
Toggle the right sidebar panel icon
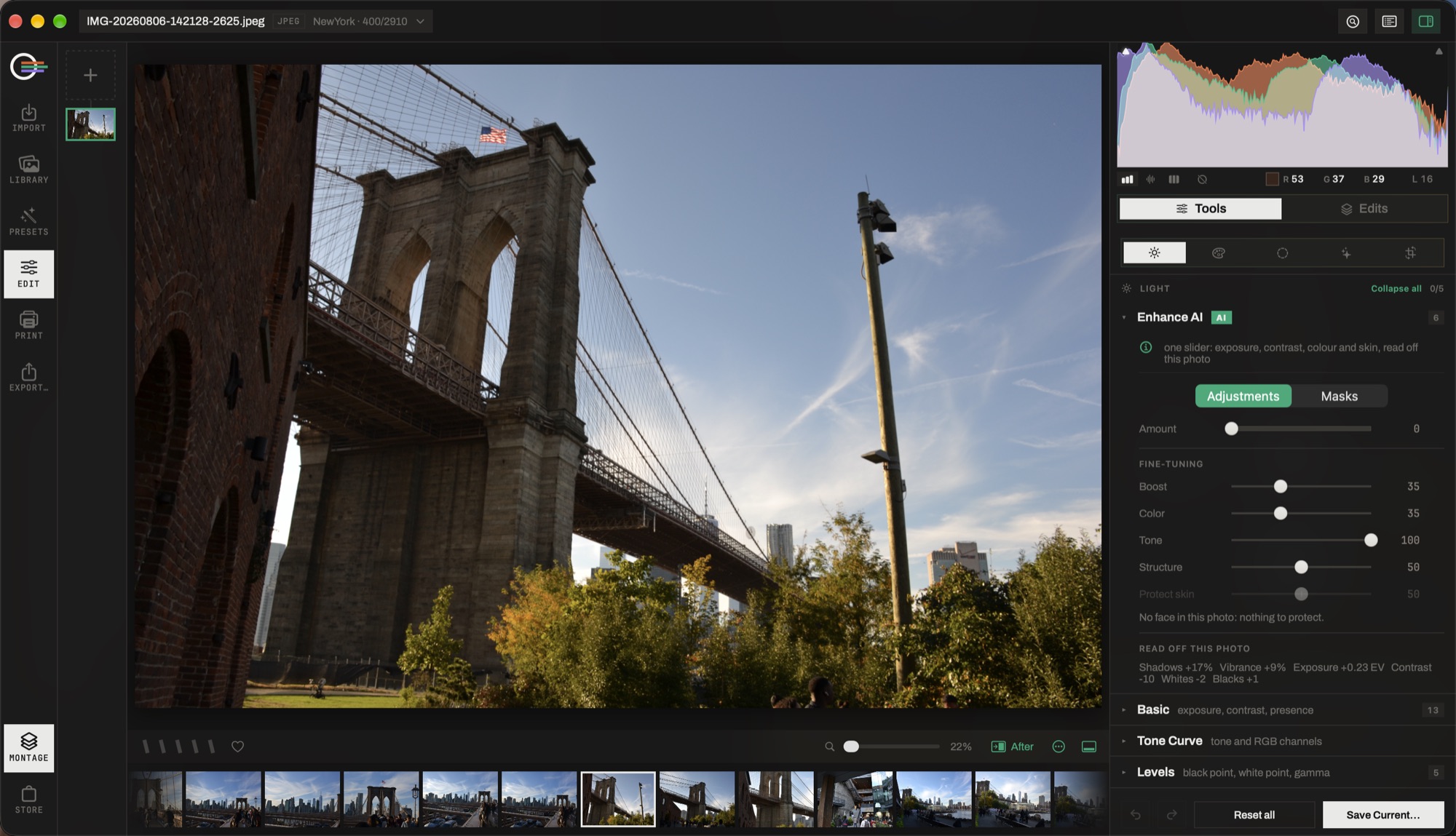point(1426,22)
